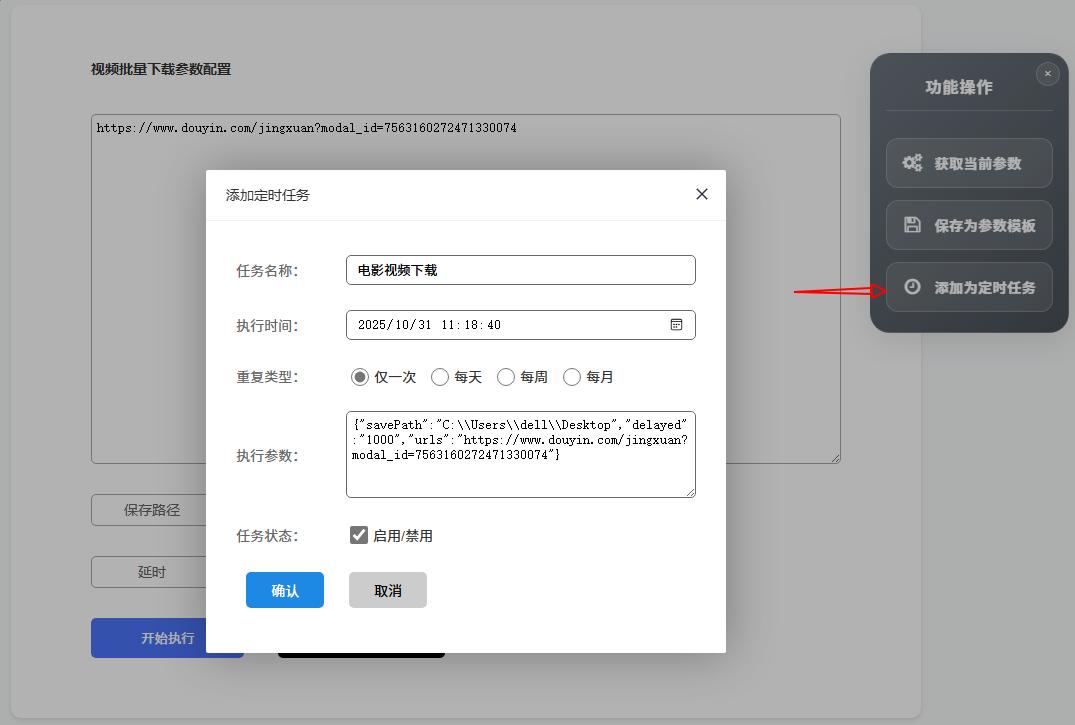Select the 仅一次 repeat option
Screen dimensions: 1075x725
click(x=360, y=377)
